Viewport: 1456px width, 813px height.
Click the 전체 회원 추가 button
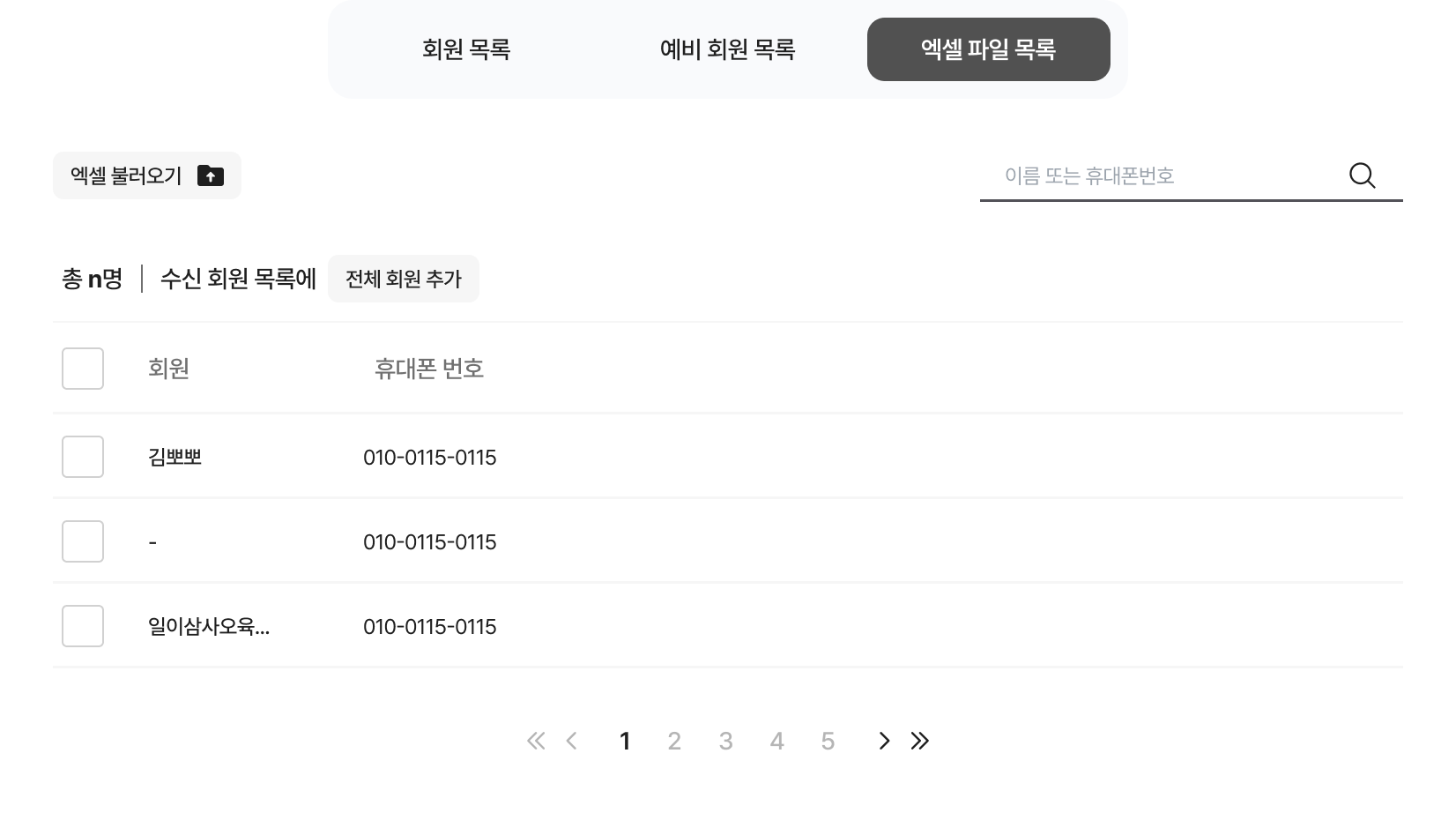click(404, 279)
